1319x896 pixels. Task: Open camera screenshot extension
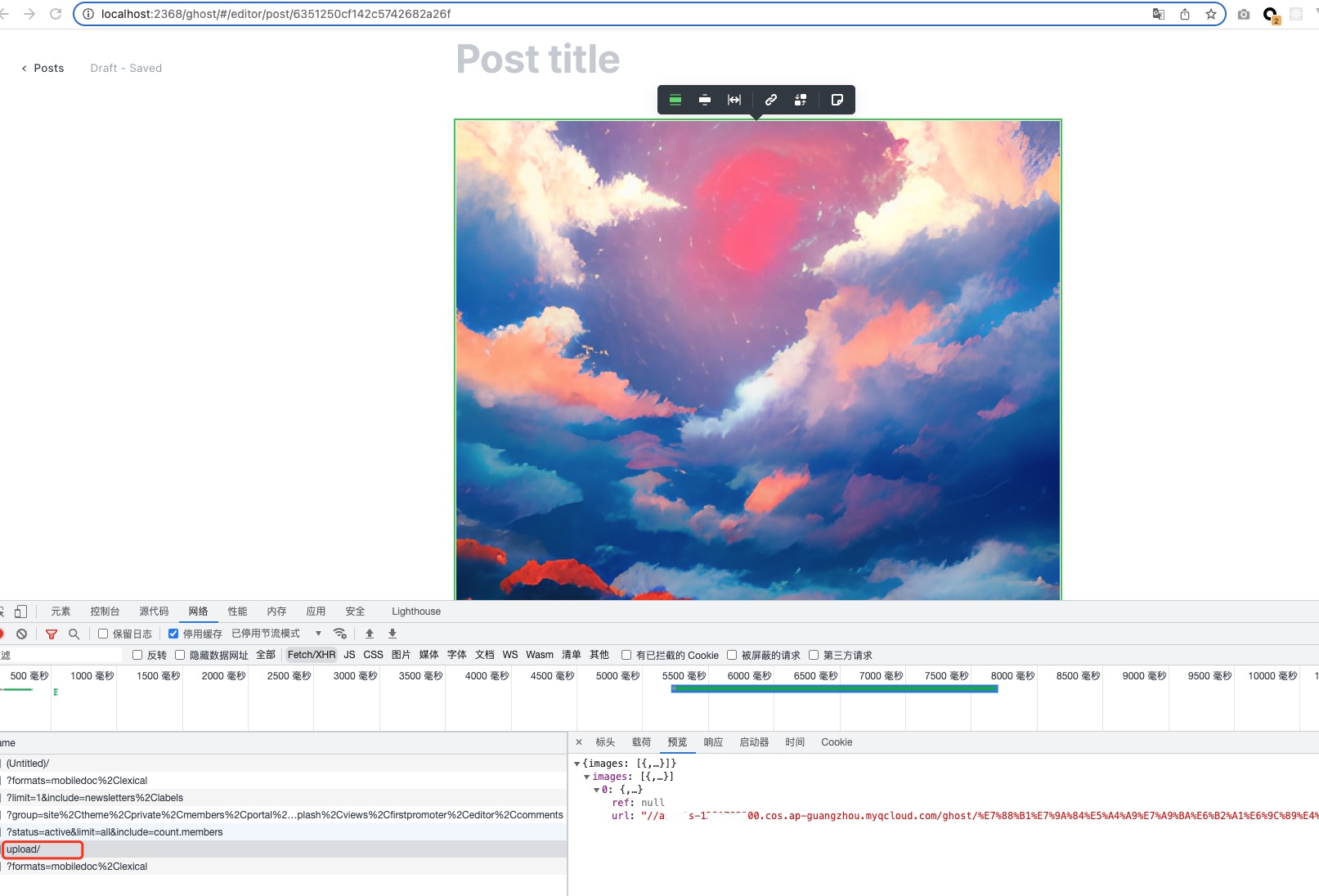click(1244, 14)
